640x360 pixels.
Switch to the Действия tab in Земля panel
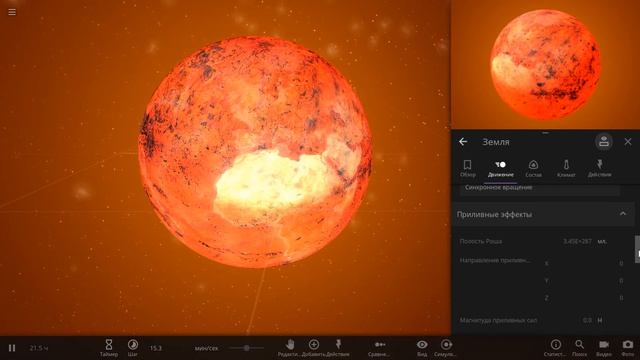(x=599, y=169)
